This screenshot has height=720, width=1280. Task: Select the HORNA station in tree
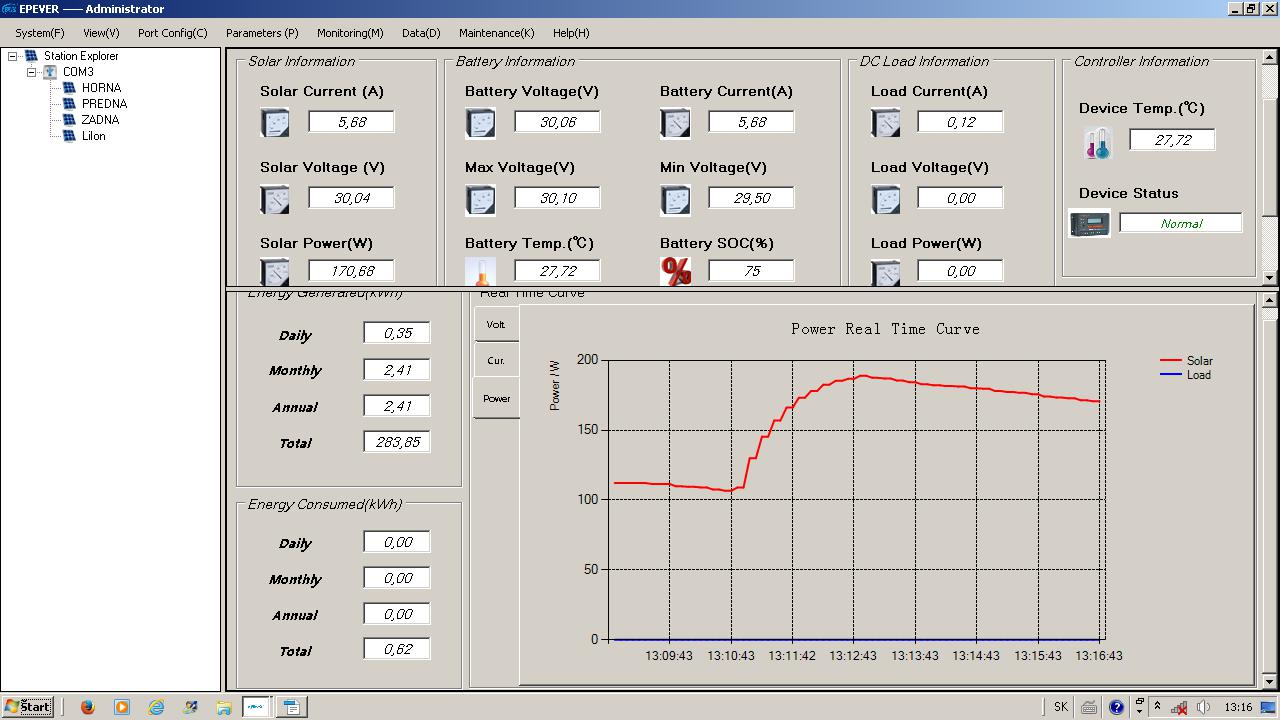pos(101,88)
